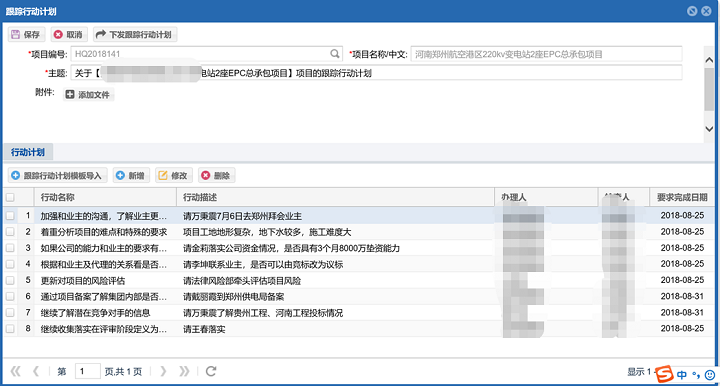
Task: Click 新增 to add an action
Action: 131,175
